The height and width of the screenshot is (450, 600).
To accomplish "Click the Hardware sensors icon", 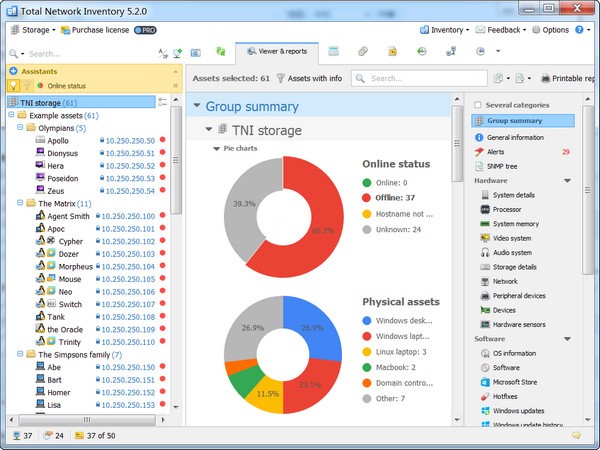I will 485,325.
